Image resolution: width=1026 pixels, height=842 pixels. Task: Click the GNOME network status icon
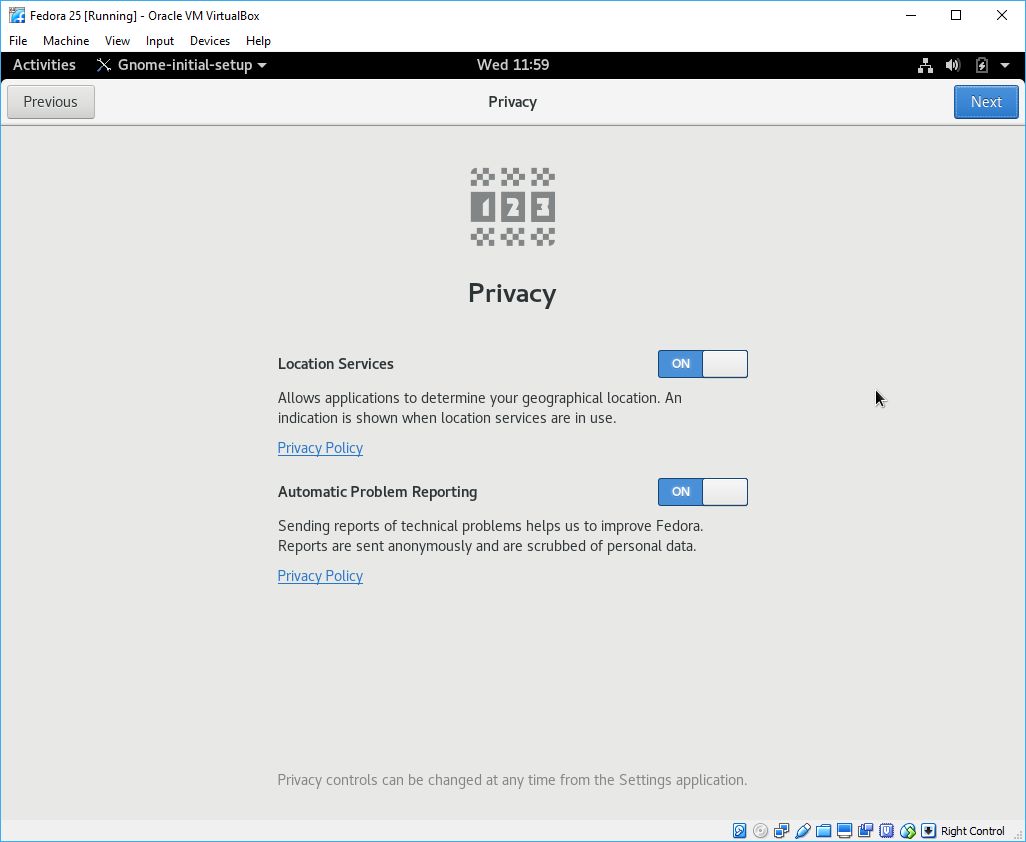click(x=925, y=65)
